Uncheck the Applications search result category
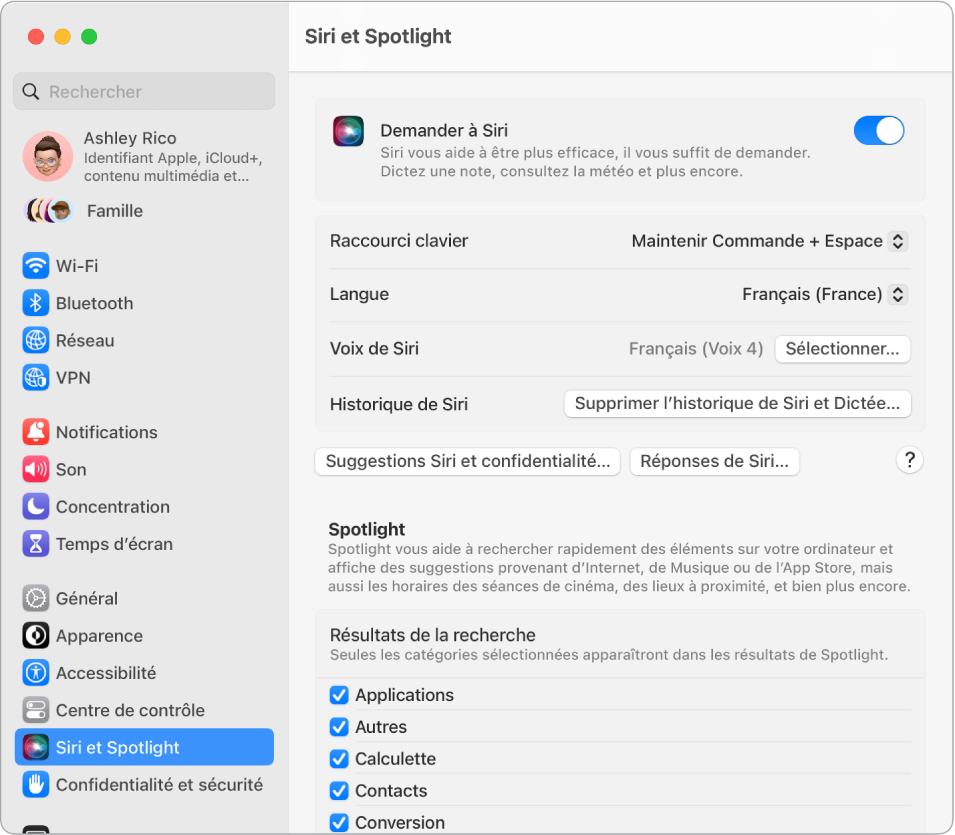Image resolution: width=955 pixels, height=835 pixels. 339,695
